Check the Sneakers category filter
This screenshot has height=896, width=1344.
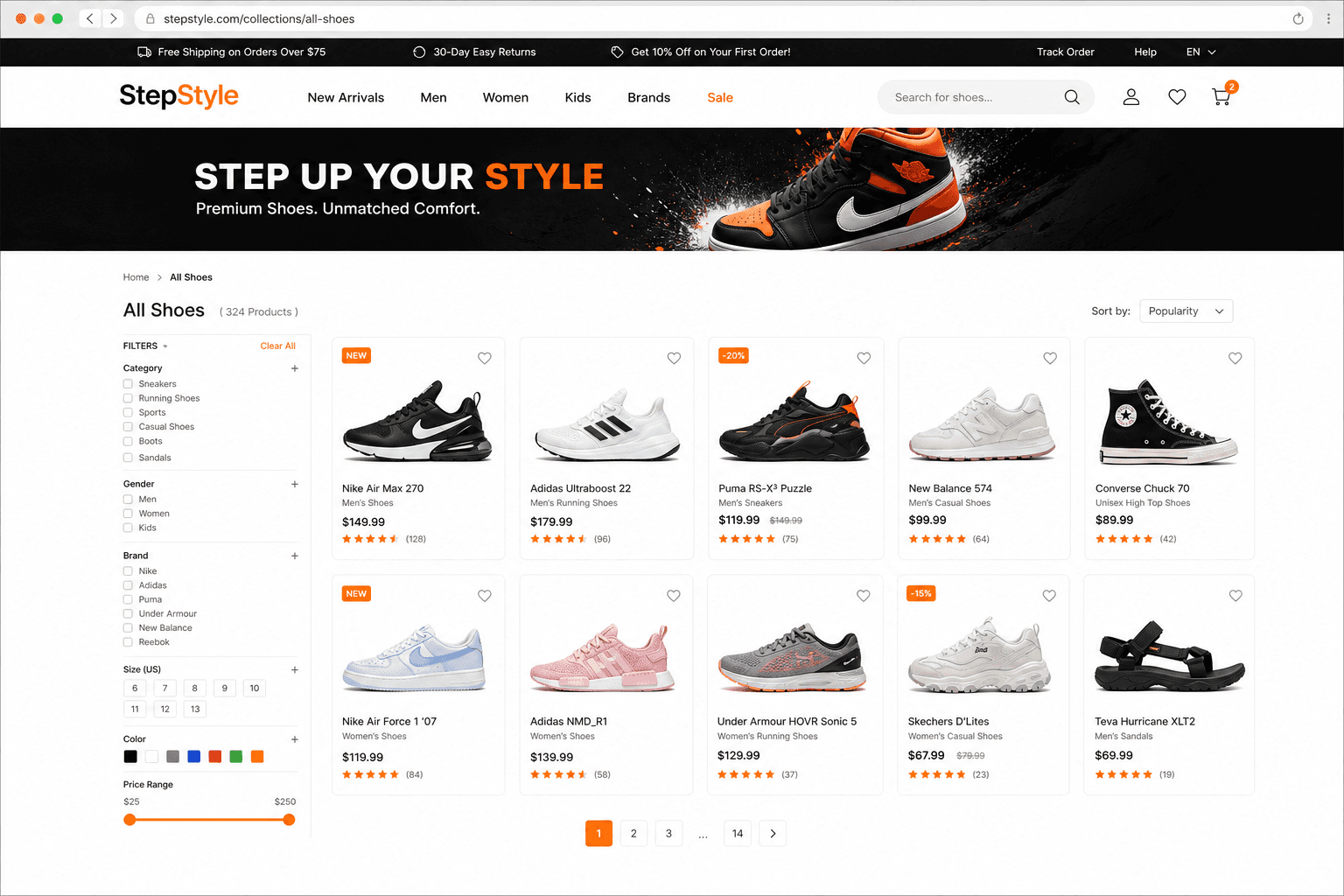coord(128,384)
